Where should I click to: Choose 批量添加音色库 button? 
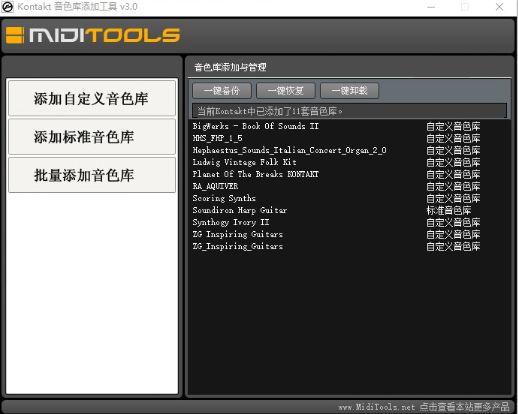click(92, 175)
